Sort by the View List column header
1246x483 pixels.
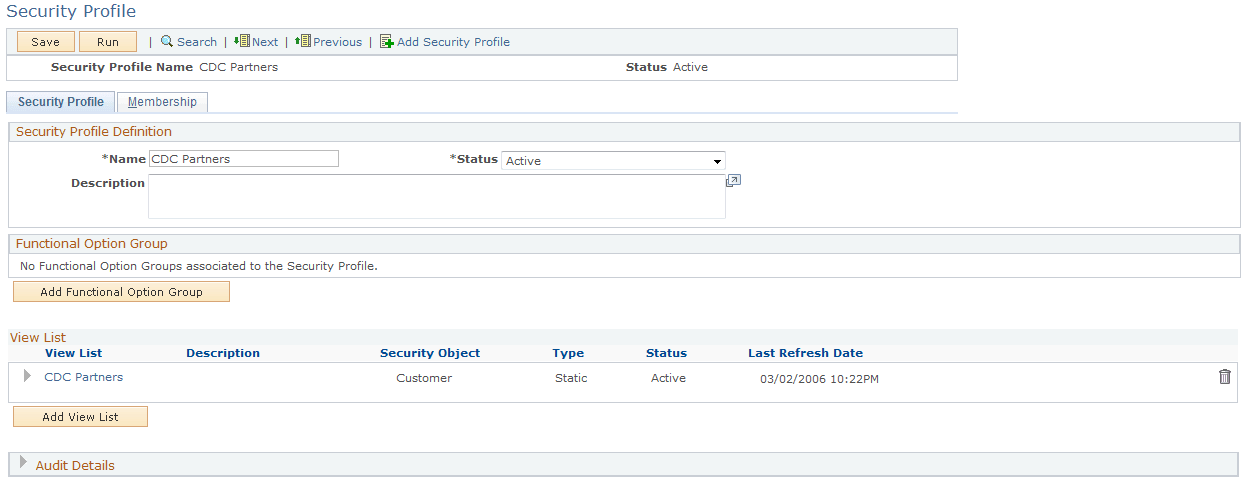73,353
